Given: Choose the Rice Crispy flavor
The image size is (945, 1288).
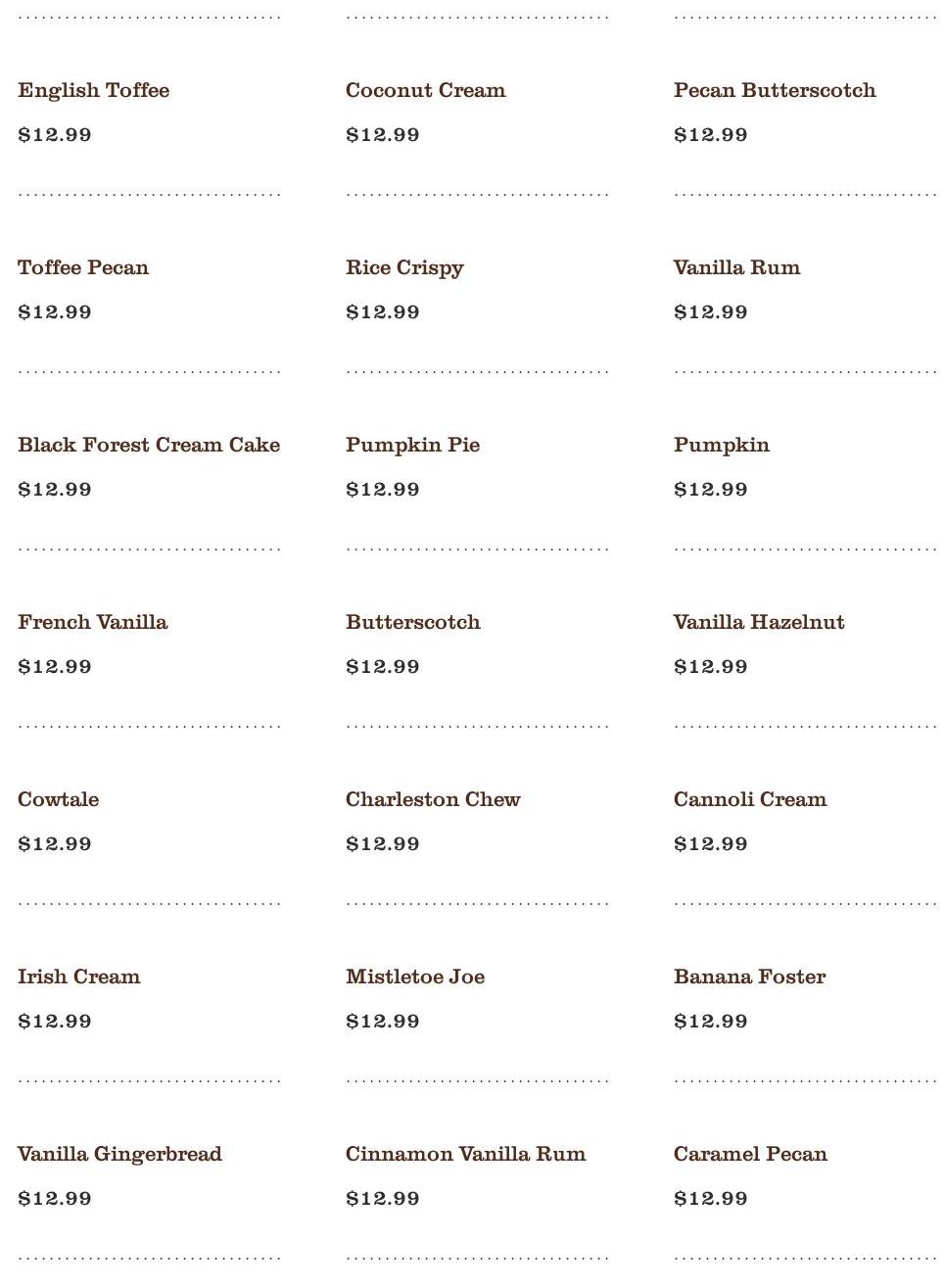Looking at the screenshot, I should click(x=403, y=267).
